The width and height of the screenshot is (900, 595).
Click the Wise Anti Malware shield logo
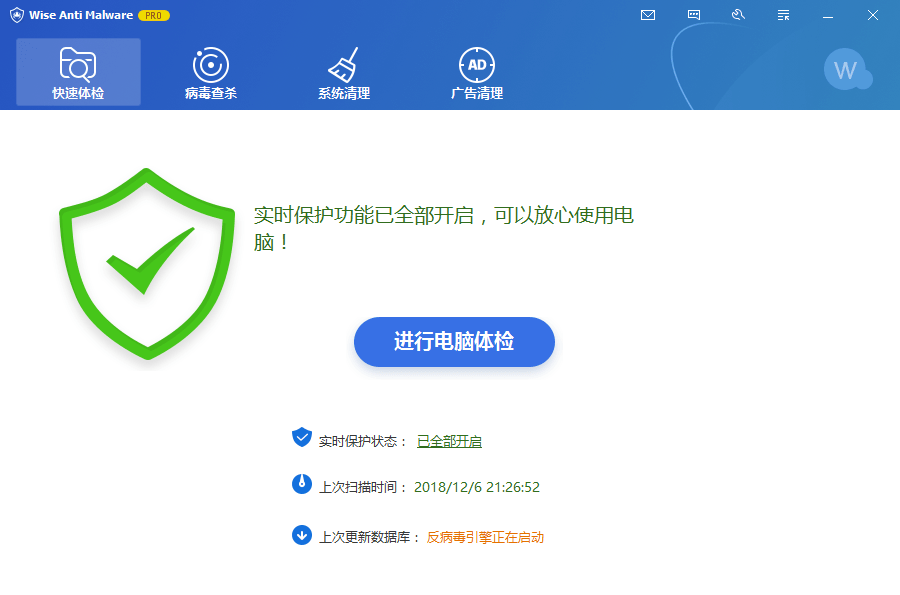17,15
